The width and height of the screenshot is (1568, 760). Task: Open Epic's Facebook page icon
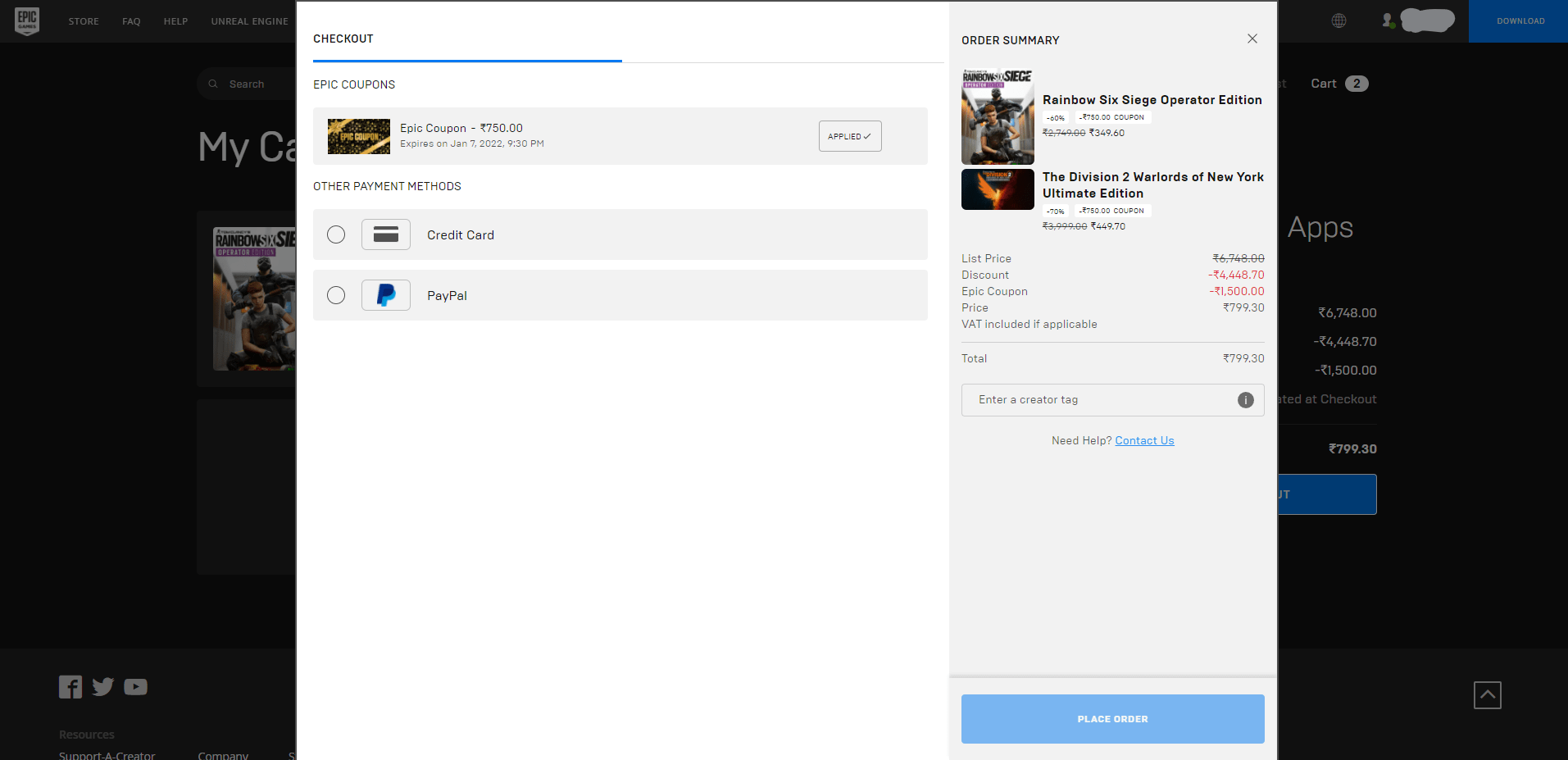tap(70, 686)
